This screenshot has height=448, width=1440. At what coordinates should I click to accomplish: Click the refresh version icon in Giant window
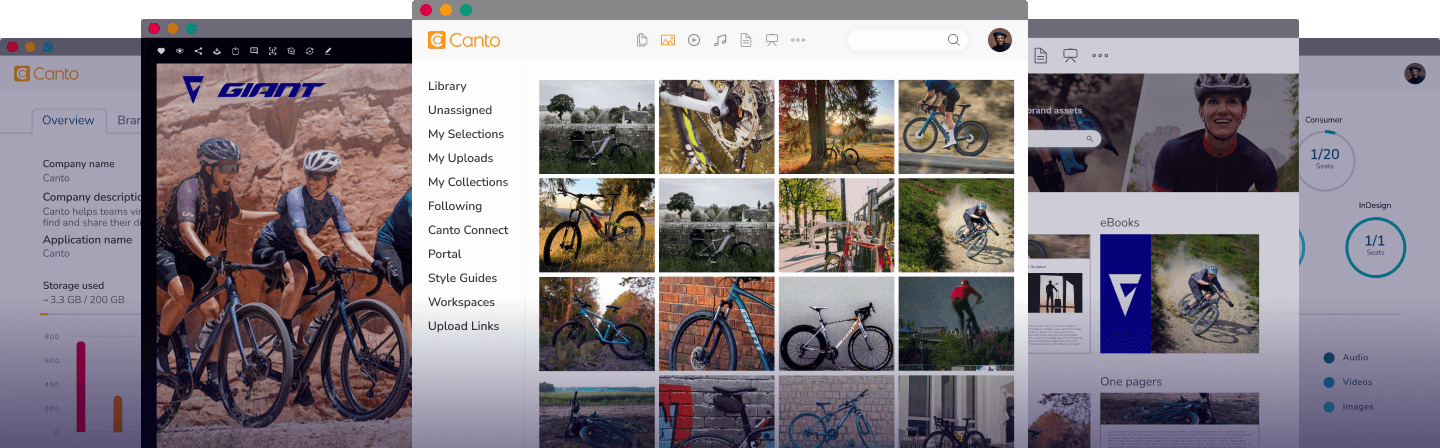click(x=309, y=50)
